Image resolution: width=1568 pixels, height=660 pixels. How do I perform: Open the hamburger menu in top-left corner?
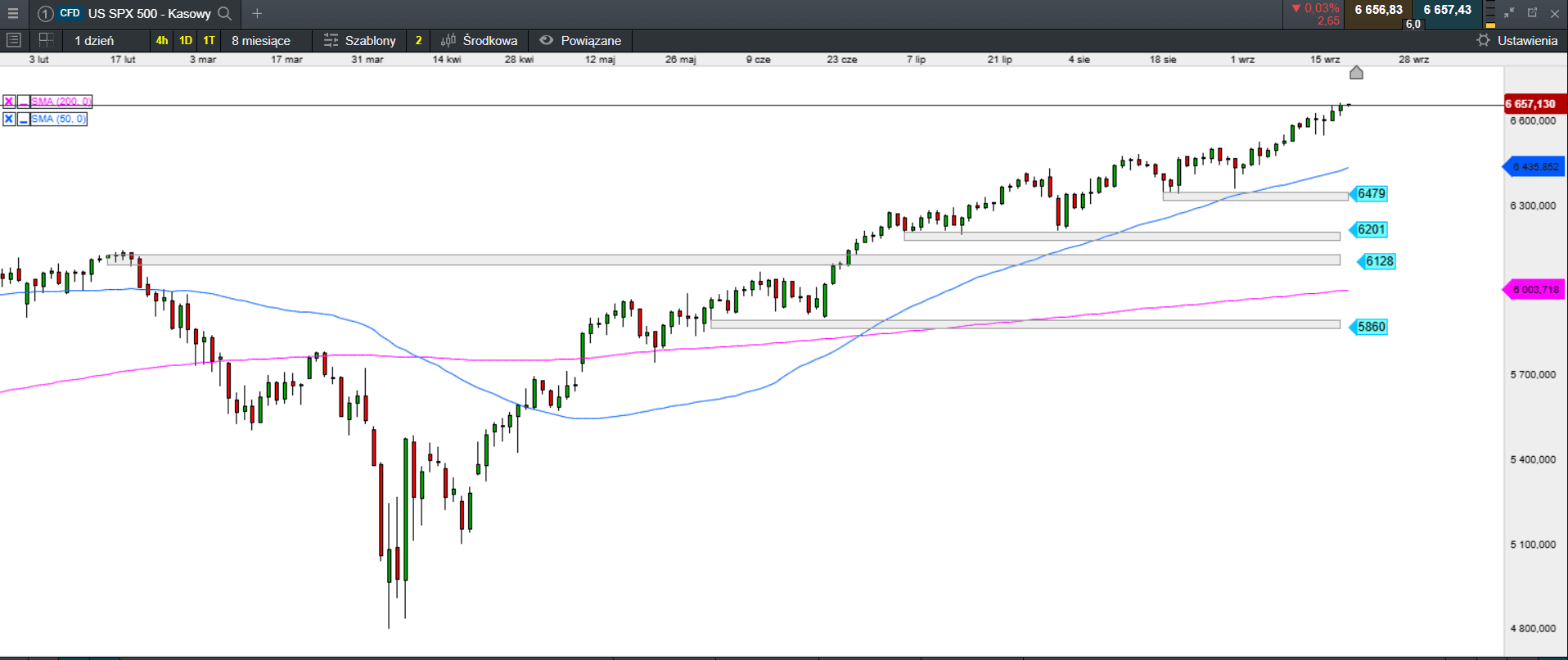(x=13, y=13)
